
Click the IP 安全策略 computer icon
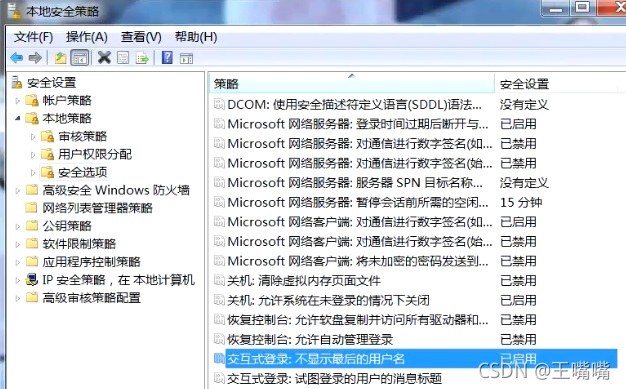(32, 279)
